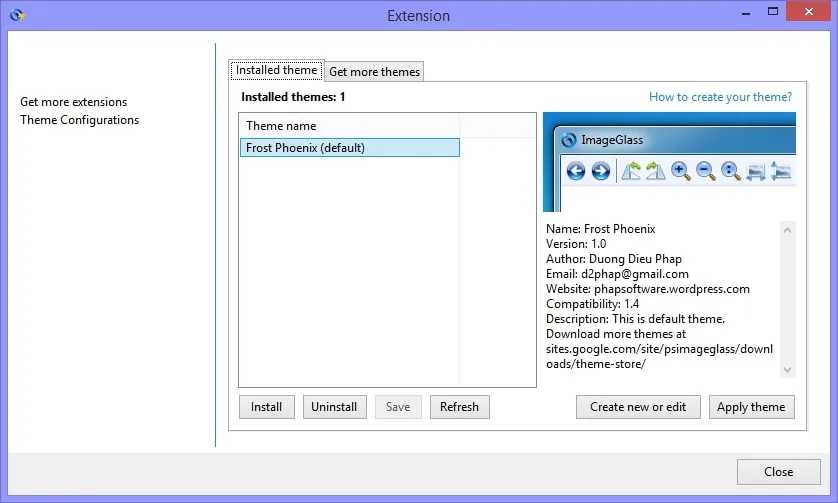Click the third magnifier icon in the preview toolbar

[731, 171]
